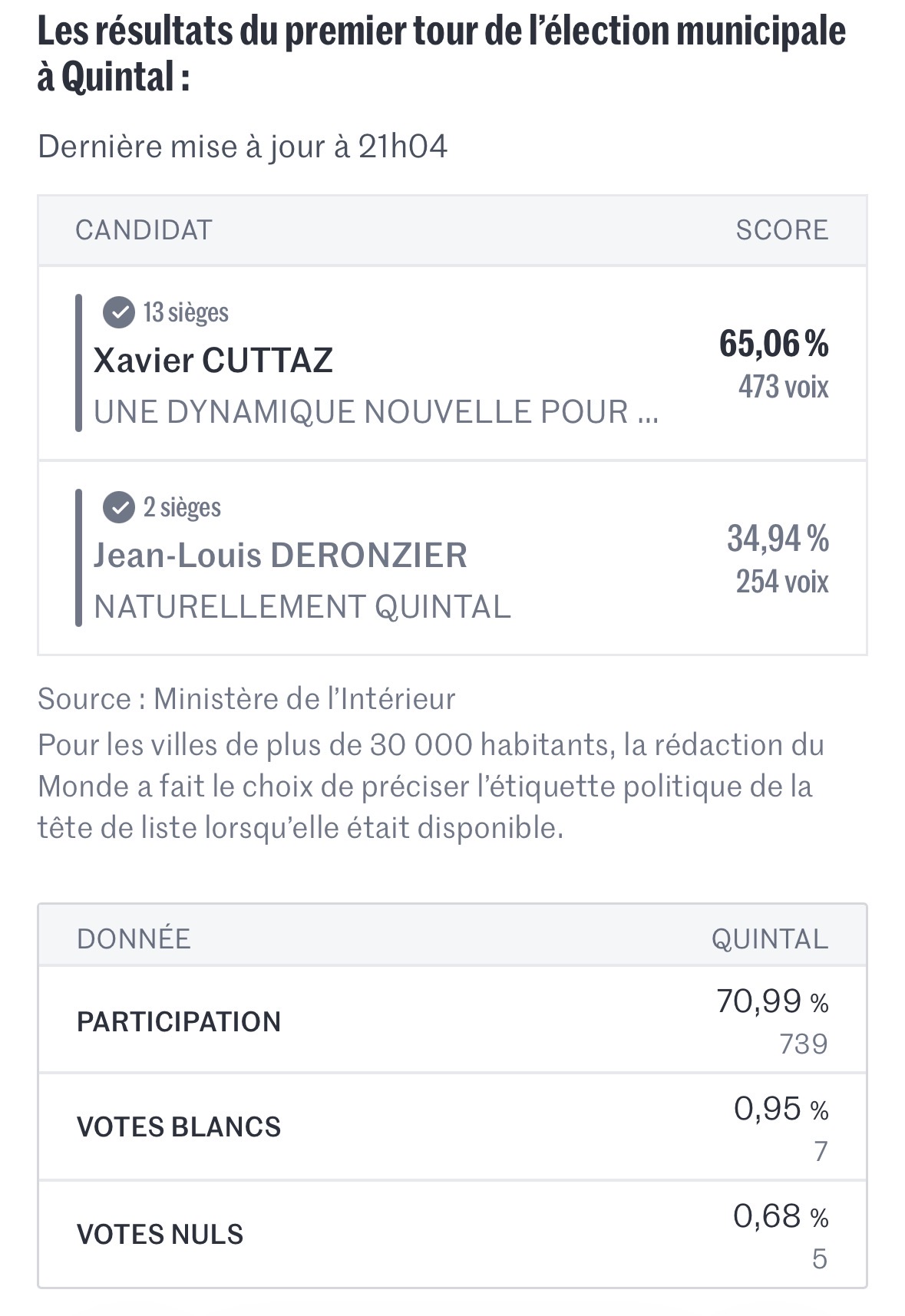Click the grey bar beside Xavier CUTTAZ
Image resolution: width=905 pixels, height=1316 pixels.
[78, 363]
